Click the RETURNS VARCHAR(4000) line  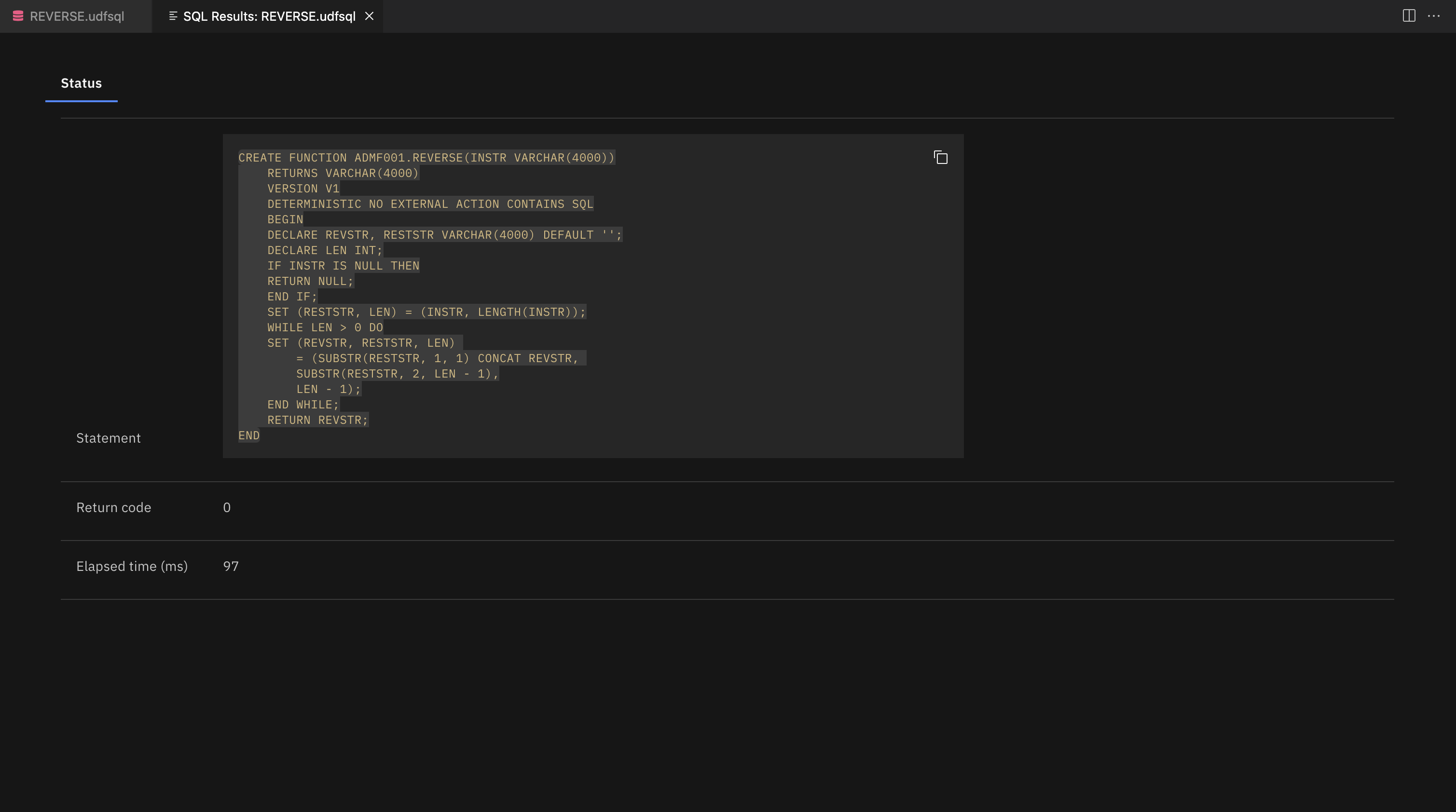tap(343, 173)
